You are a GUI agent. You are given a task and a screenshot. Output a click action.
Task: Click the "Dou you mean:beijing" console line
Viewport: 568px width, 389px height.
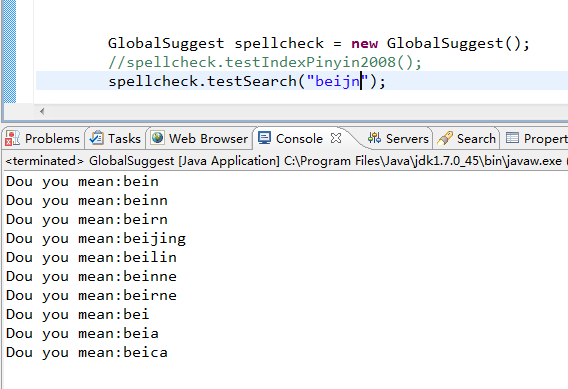96,239
